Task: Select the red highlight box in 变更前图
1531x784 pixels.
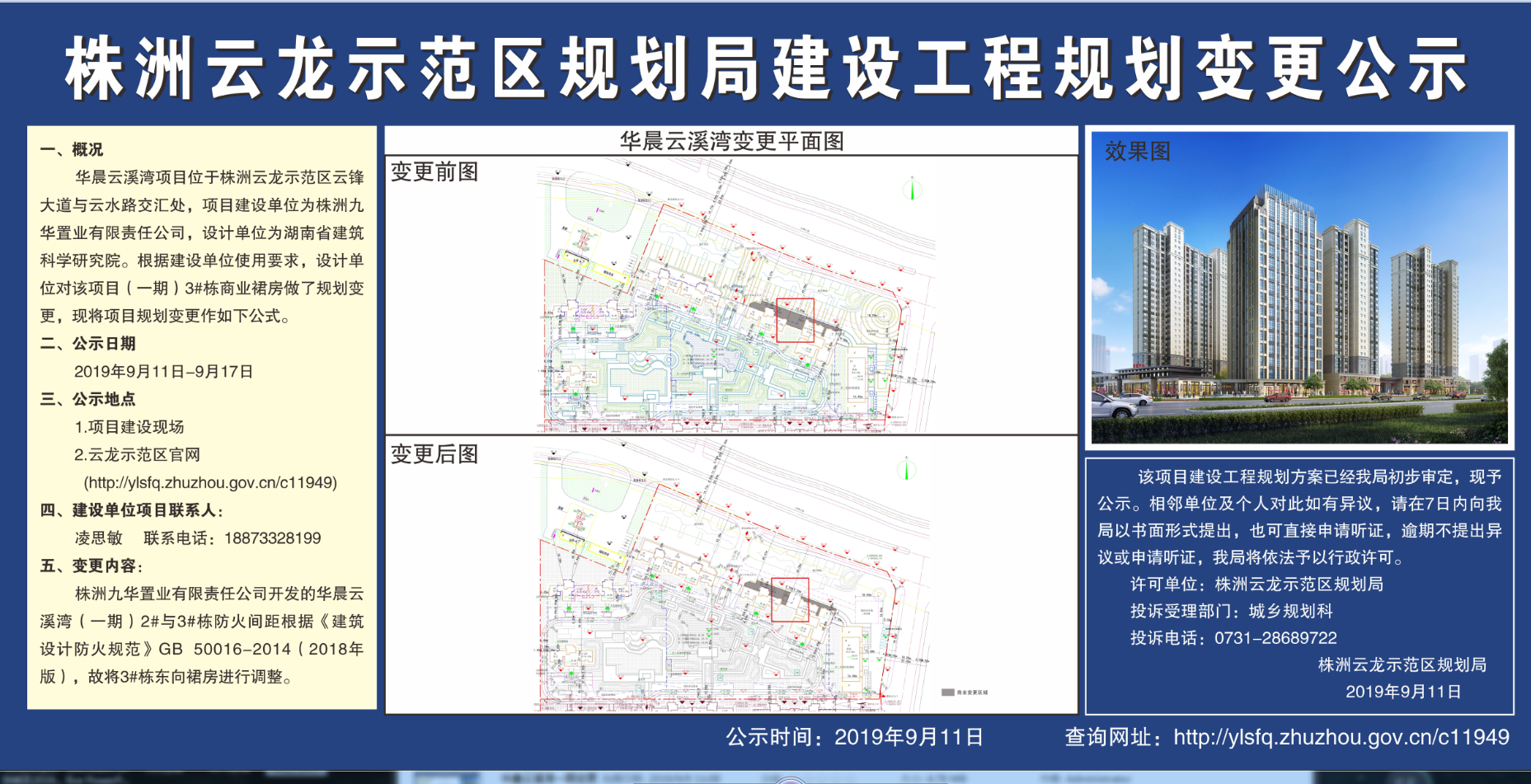Action: 795,320
